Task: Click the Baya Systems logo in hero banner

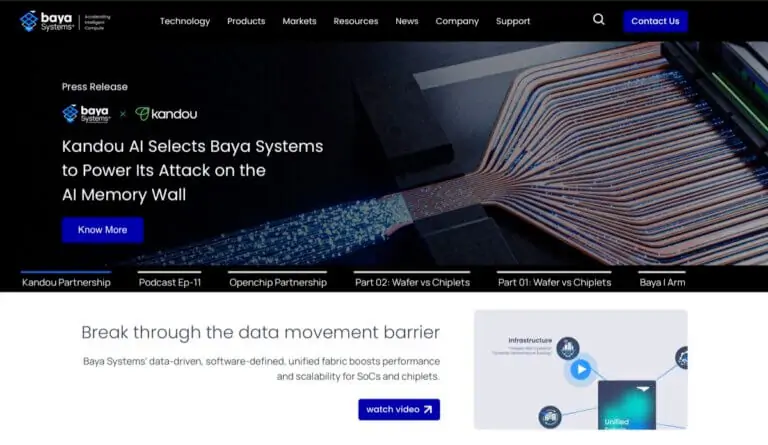Action: click(87, 114)
